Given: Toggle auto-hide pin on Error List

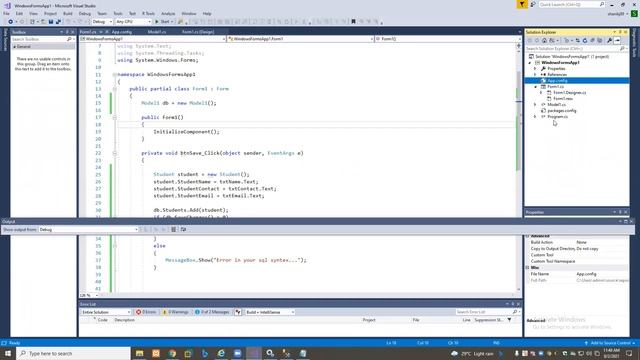Looking at the screenshot, I should pyautogui.click(x=513, y=304).
